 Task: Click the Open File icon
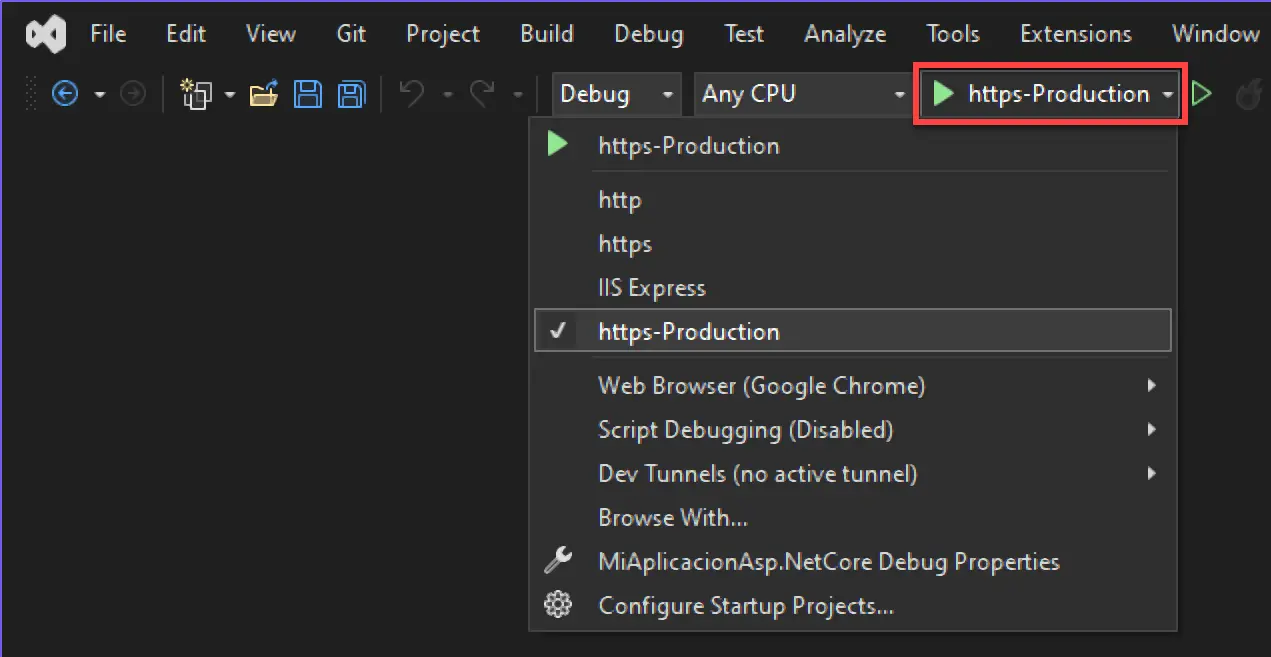click(264, 93)
